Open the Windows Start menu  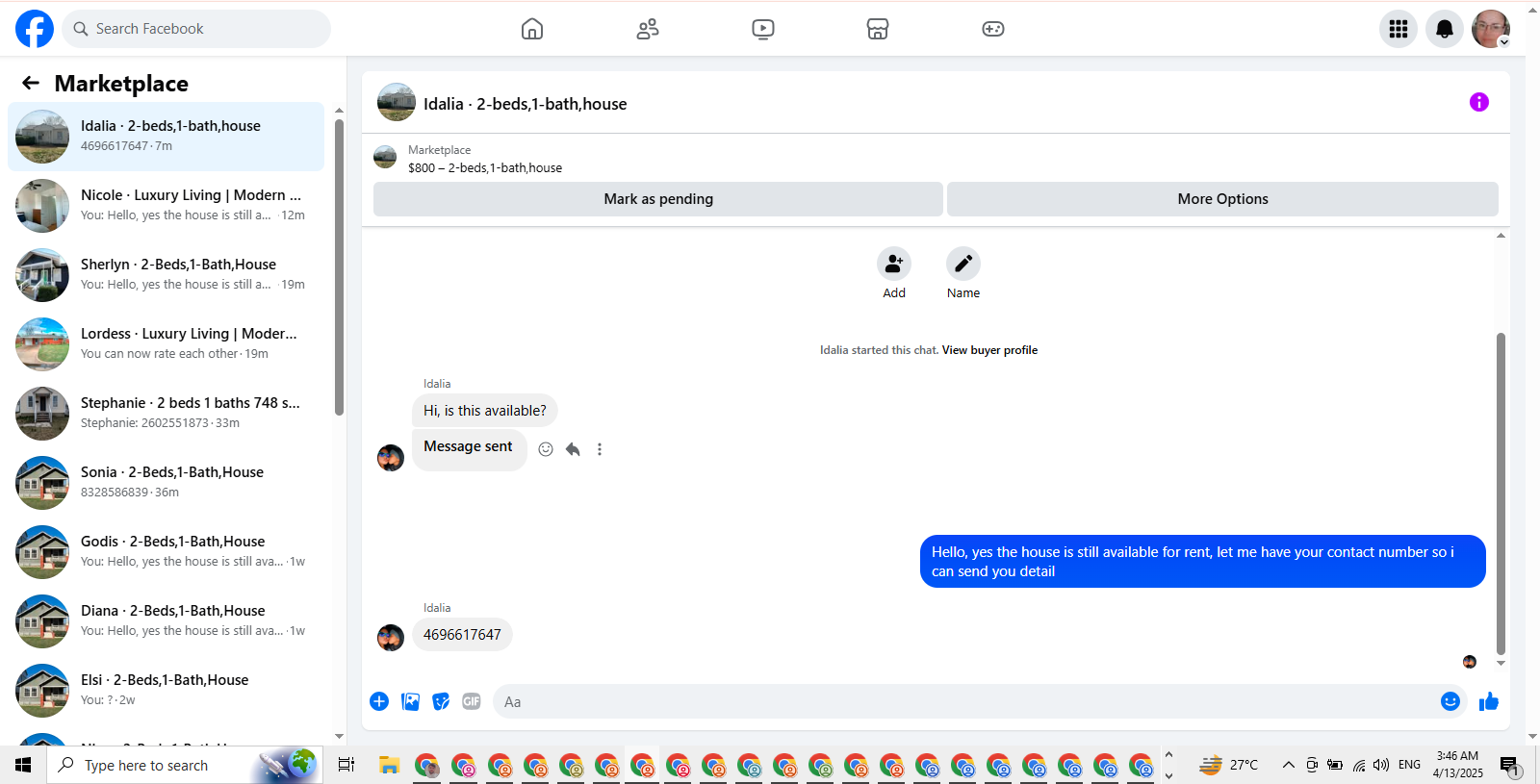pos(23,765)
